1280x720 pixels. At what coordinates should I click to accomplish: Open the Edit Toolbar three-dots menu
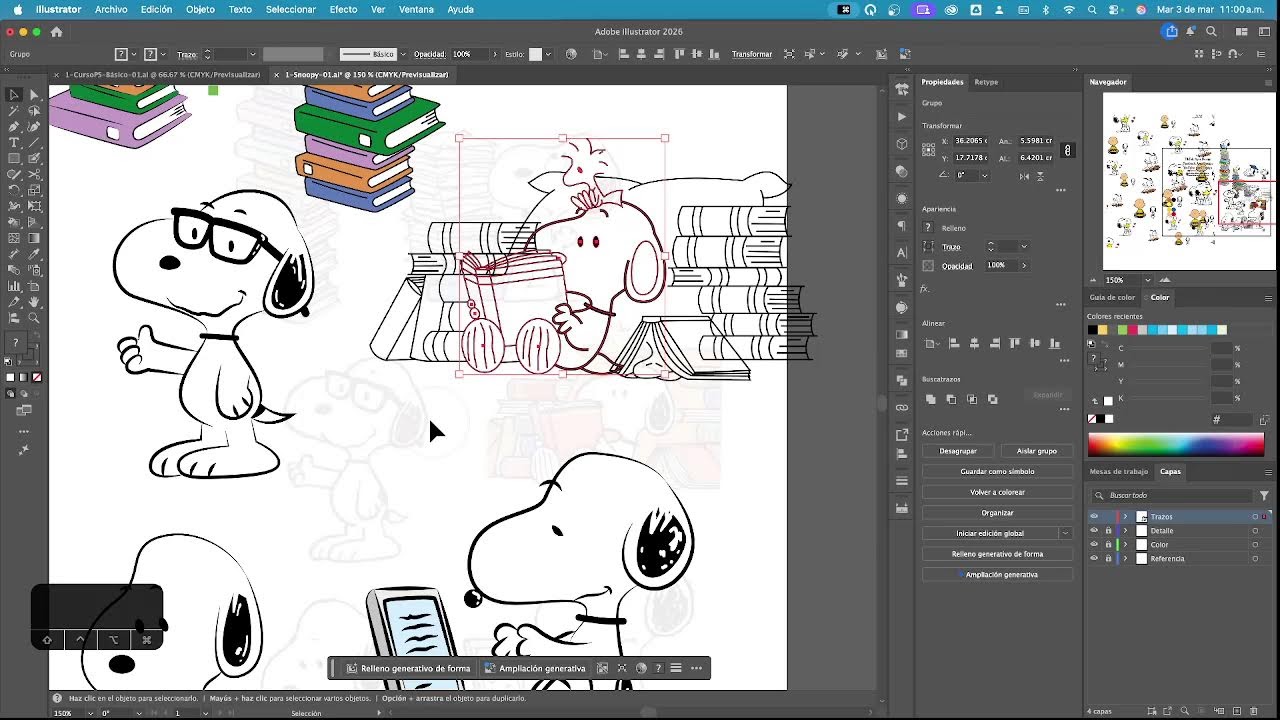24,432
